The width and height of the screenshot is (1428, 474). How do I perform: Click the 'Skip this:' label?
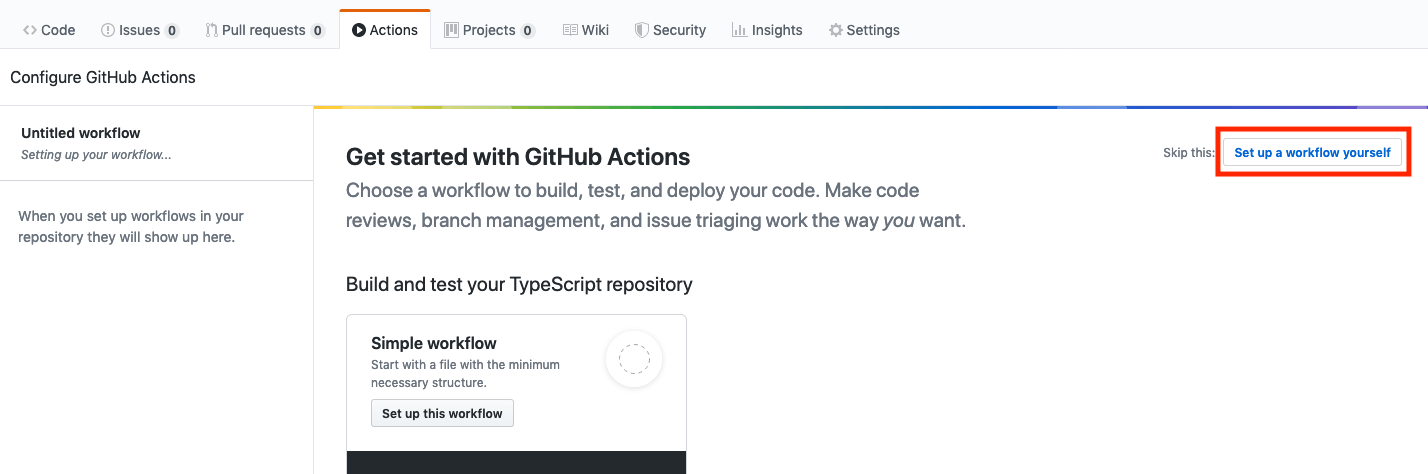[x=1189, y=153]
